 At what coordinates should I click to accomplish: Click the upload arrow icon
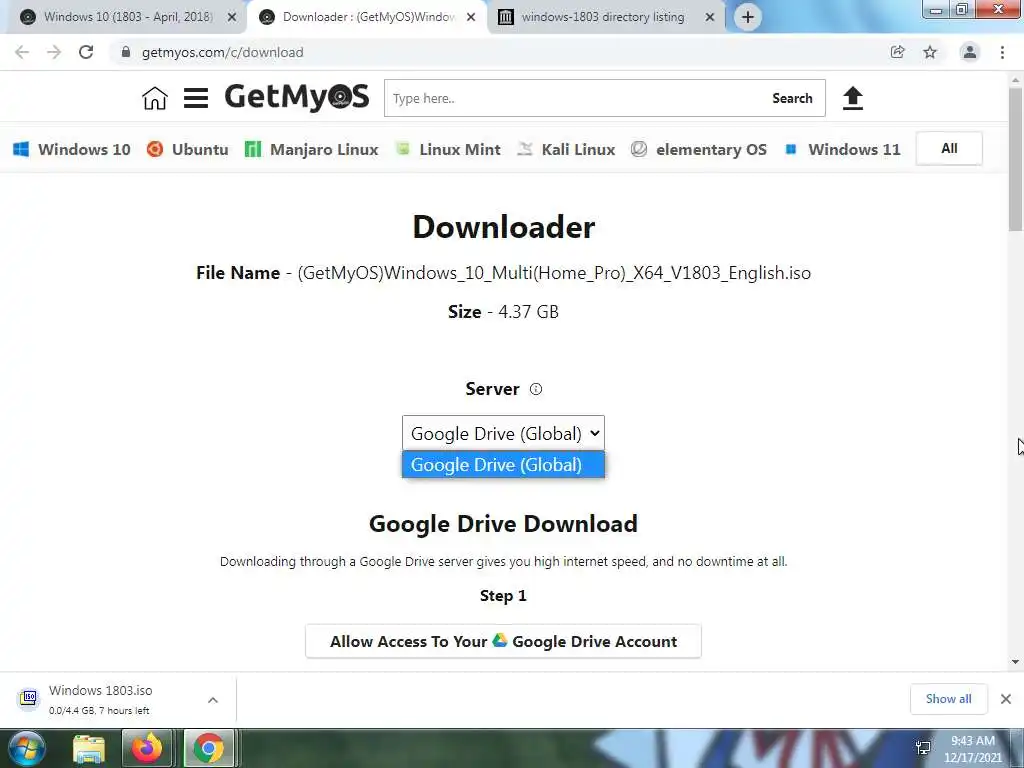pyautogui.click(x=852, y=99)
